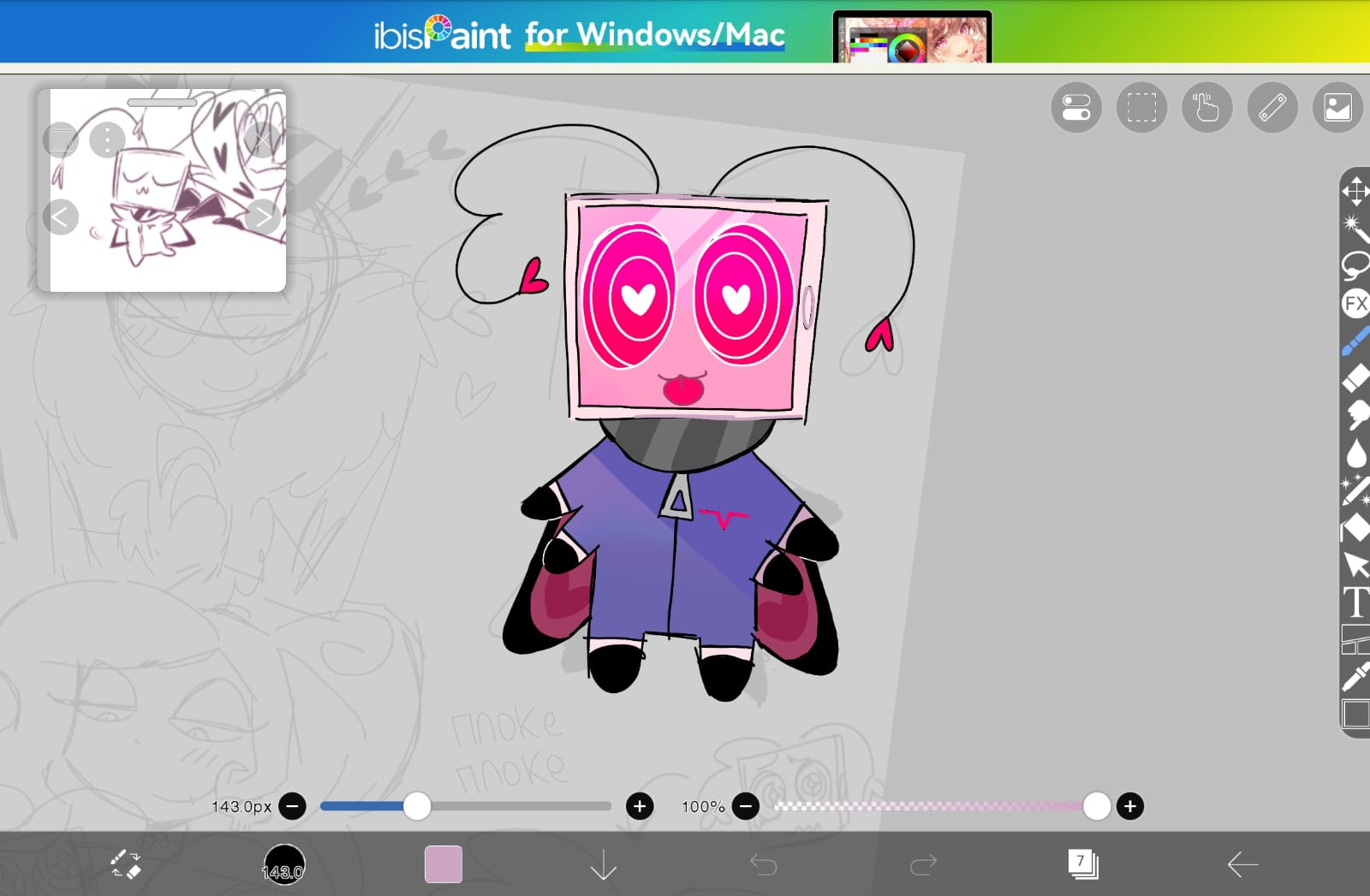Decrease opacity with the minus button
Viewport: 1370px width, 896px height.
click(746, 806)
